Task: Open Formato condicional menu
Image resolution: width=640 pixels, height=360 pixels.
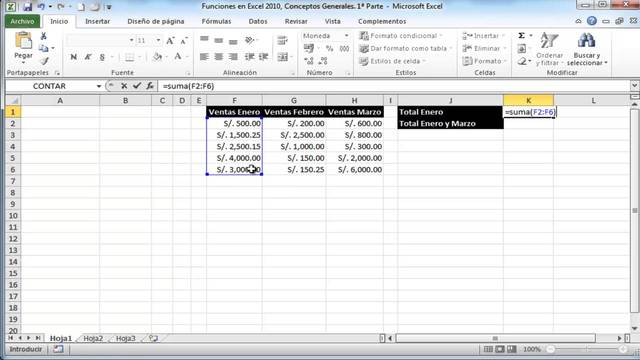Action: (x=401, y=36)
